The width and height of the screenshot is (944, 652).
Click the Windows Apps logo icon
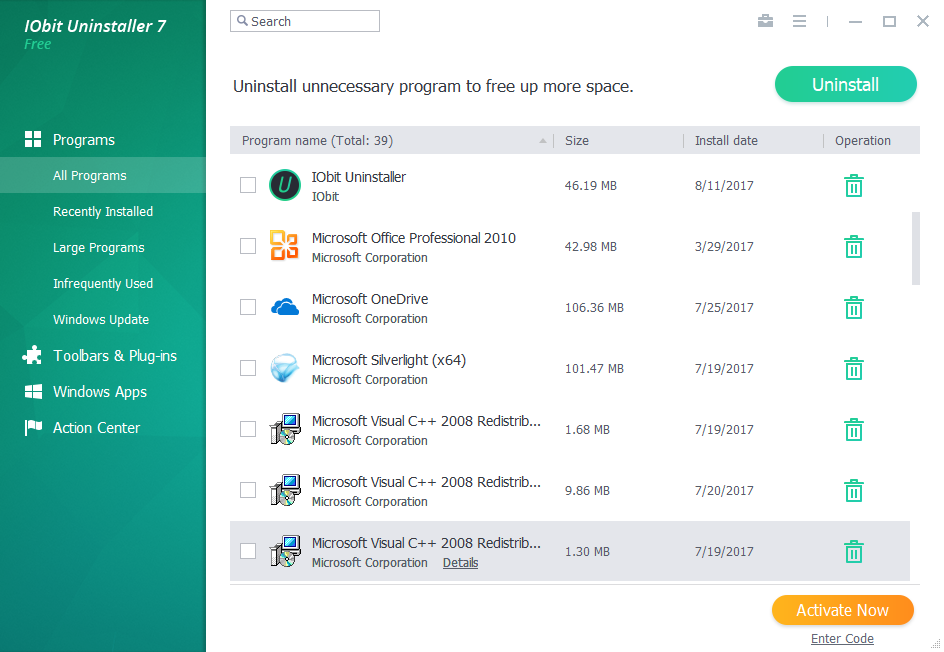33,391
